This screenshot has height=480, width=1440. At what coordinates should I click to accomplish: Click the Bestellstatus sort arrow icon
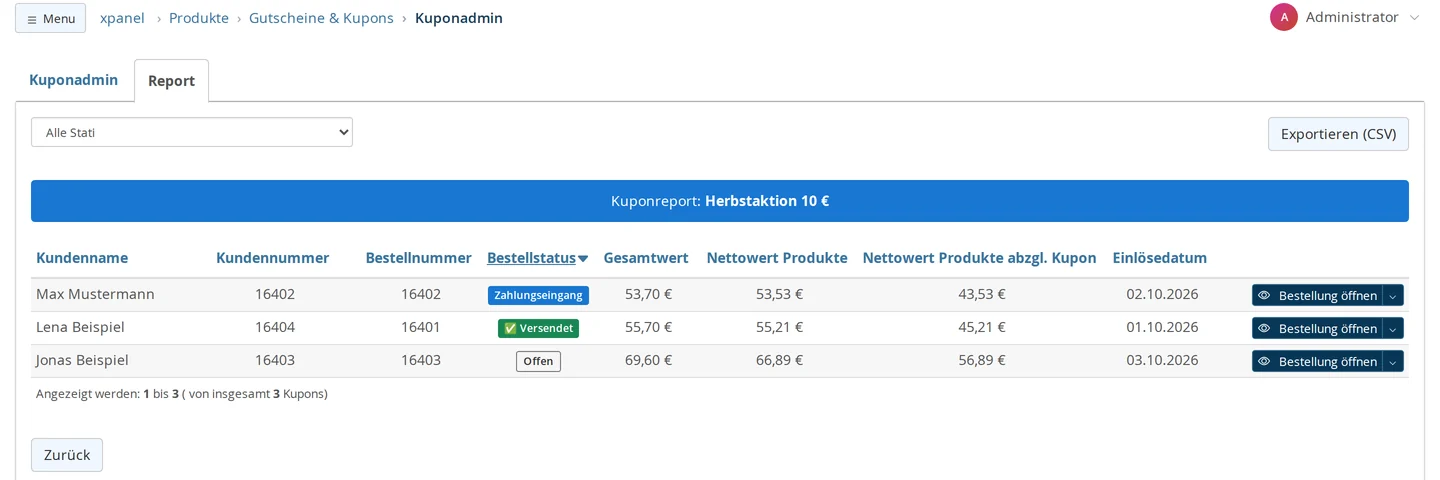click(x=583, y=259)
